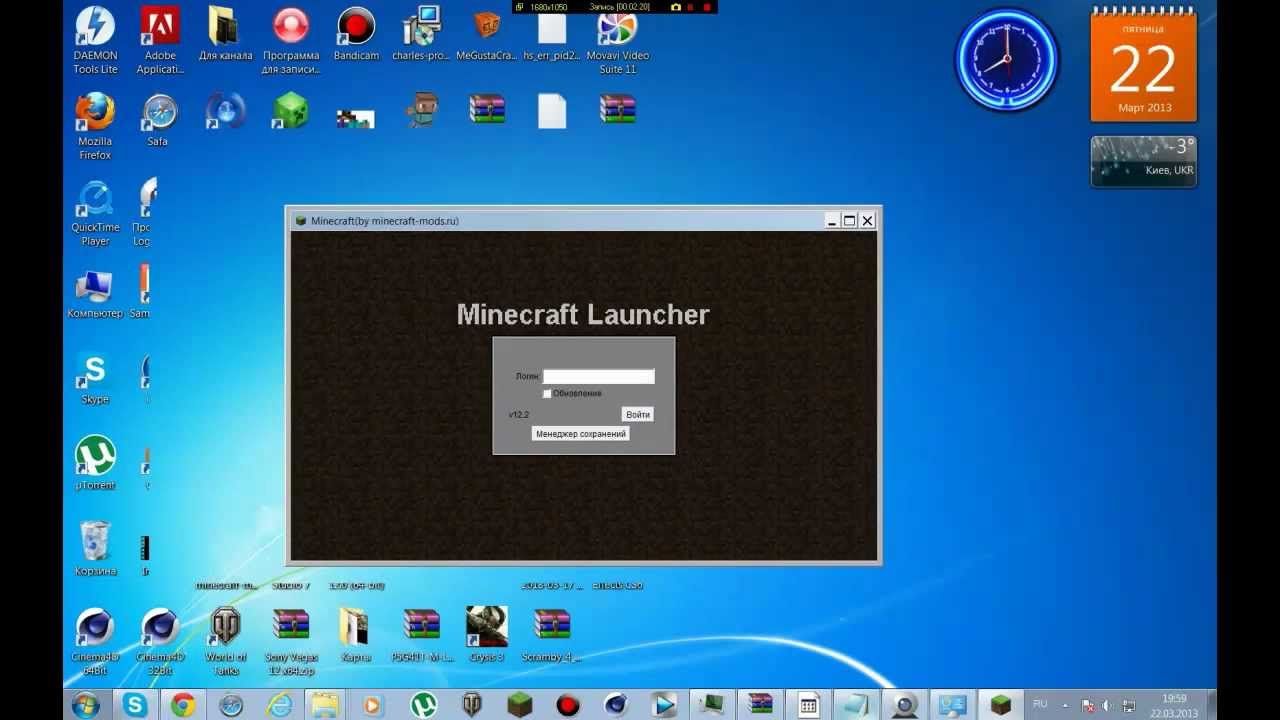This screenshot has width=1280, height=720.
Task: Open the Scramby archive on desktop
Action: coord(551,635)
